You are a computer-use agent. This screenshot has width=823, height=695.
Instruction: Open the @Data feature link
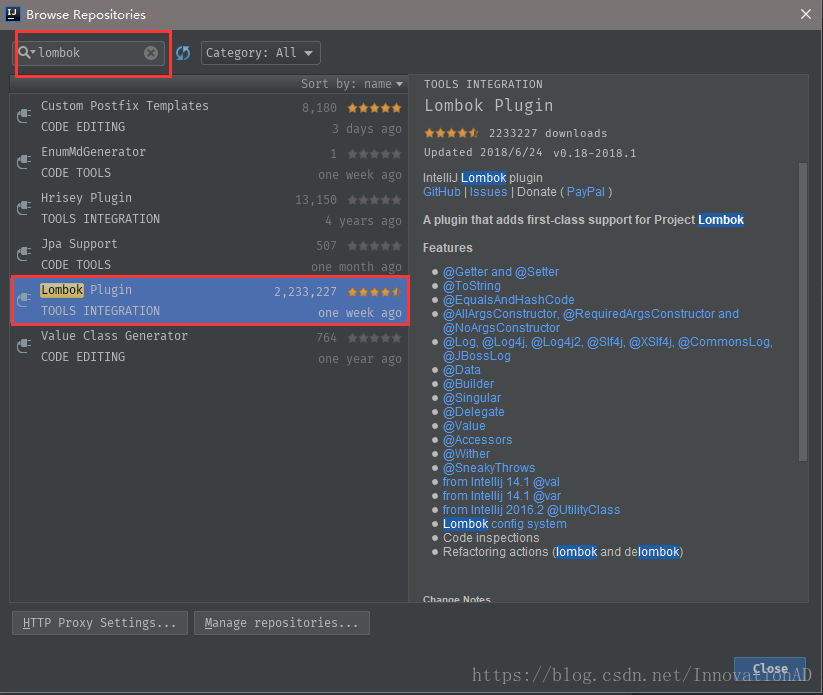tap(461, 370)
